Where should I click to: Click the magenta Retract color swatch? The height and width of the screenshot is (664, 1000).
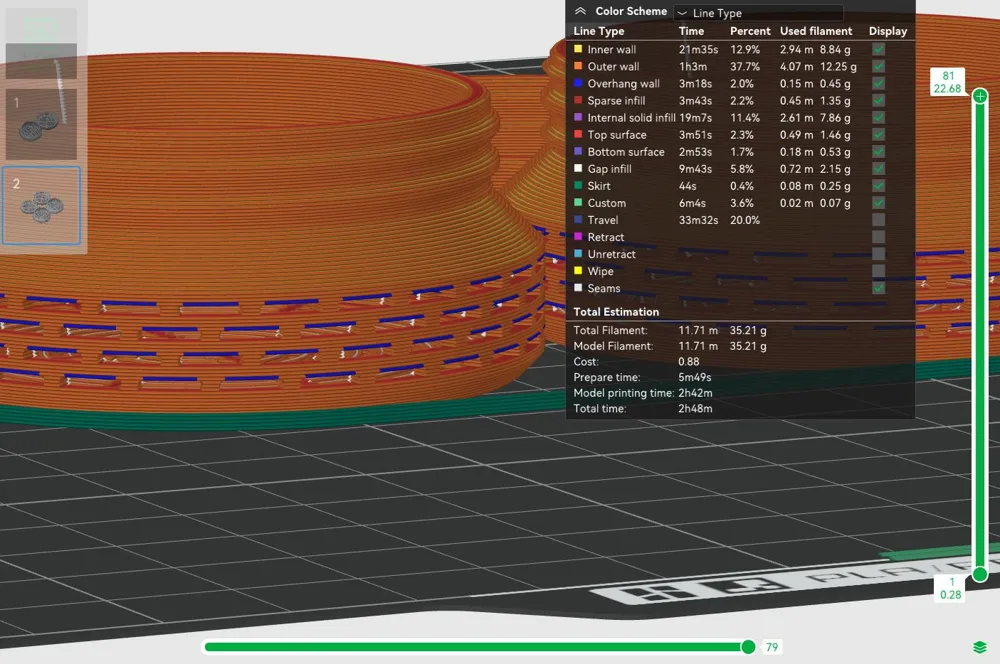pos(578,237)
